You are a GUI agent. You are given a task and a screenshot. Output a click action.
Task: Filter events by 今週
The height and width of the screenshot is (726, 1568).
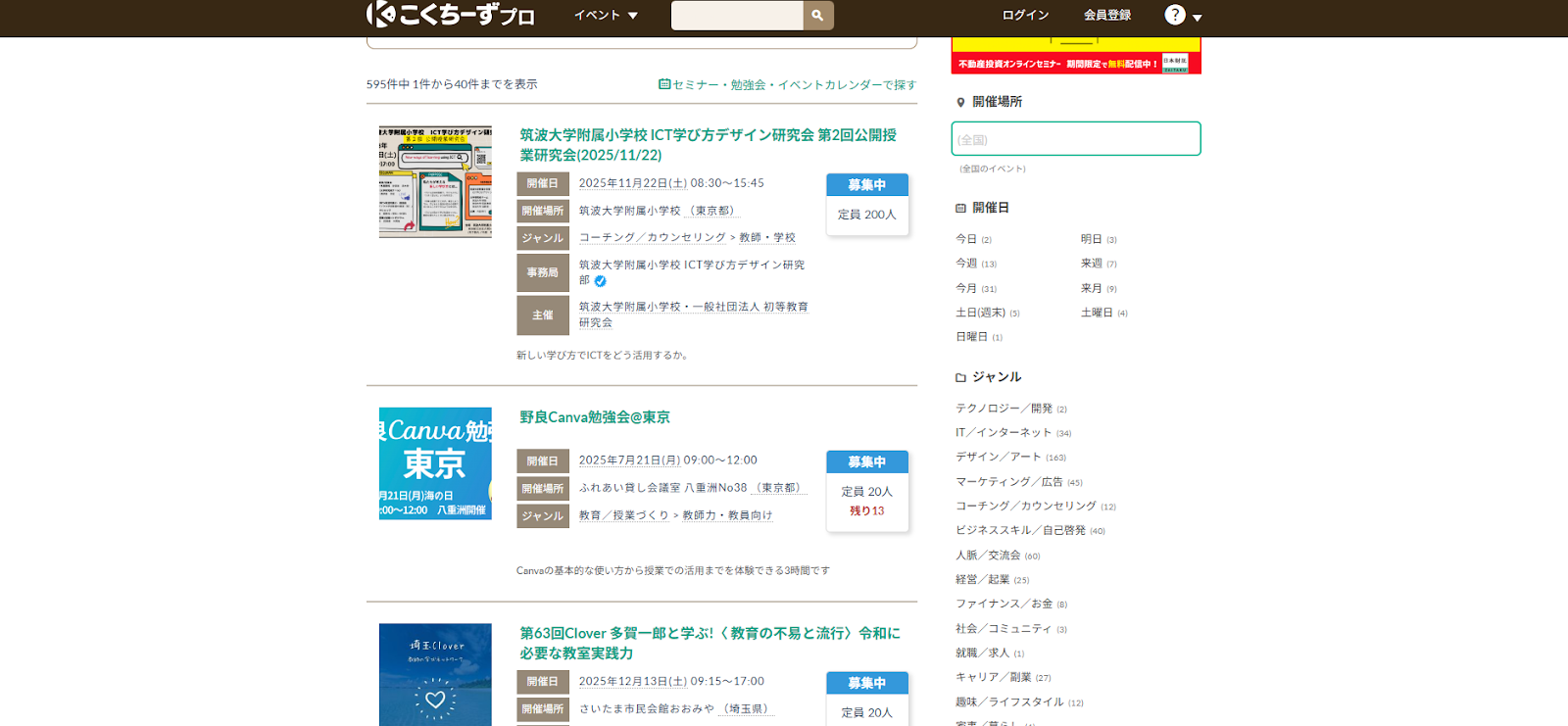click(966, 264)
